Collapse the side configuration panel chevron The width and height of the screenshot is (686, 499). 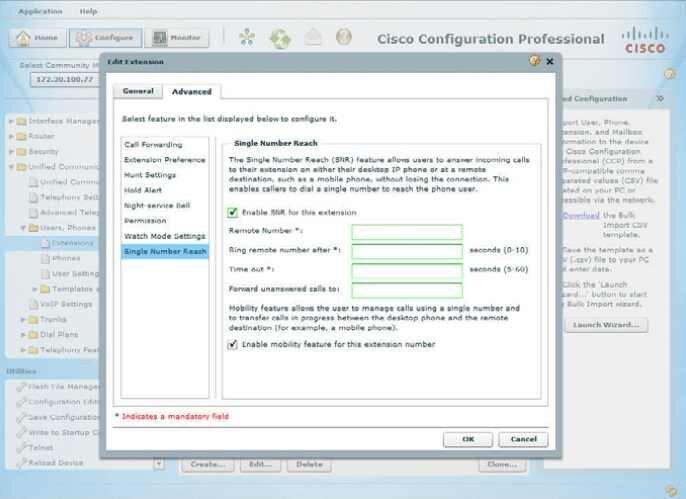(660, 99)
